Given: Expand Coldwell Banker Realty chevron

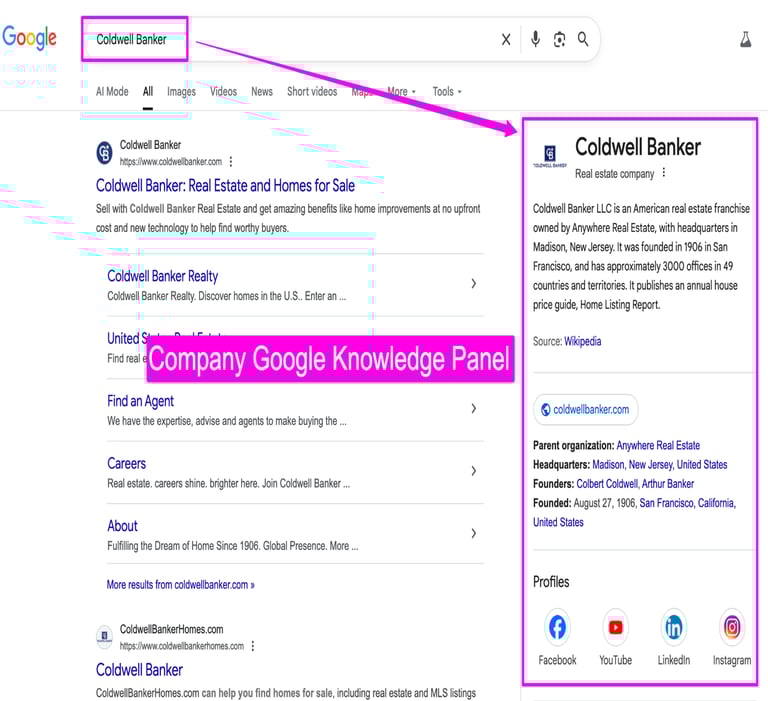Looking at the screenshot, I should pos(474,284).
